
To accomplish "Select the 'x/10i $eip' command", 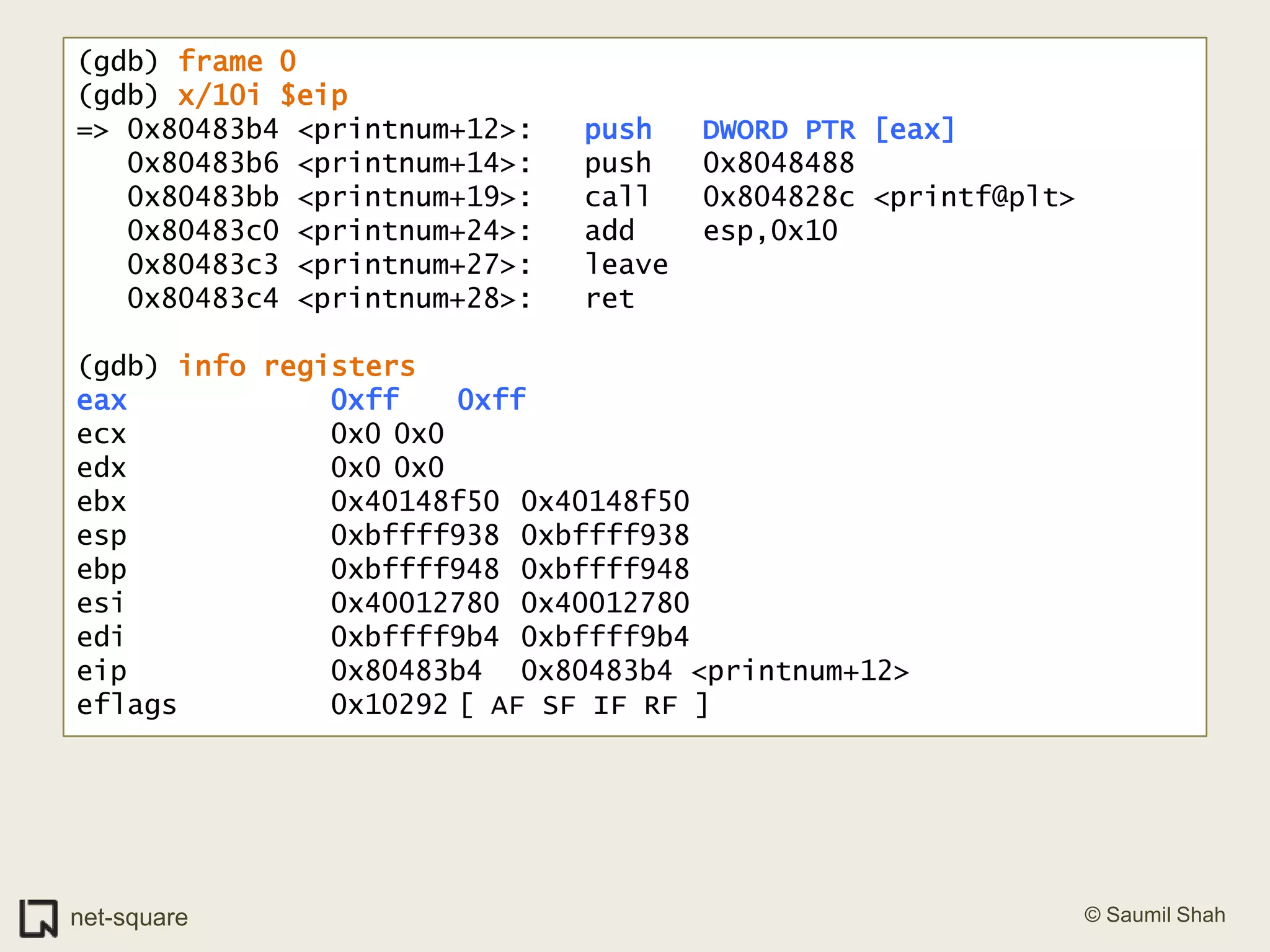I will click(263, 95).
